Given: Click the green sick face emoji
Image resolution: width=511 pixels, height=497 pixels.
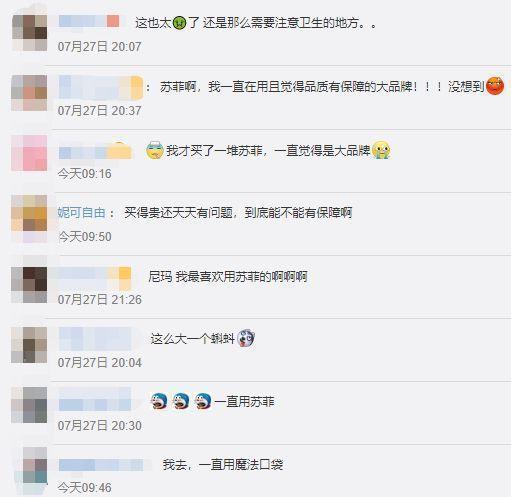Looking at the screenshot, I should pyautogui.click(x=179, y=23).
